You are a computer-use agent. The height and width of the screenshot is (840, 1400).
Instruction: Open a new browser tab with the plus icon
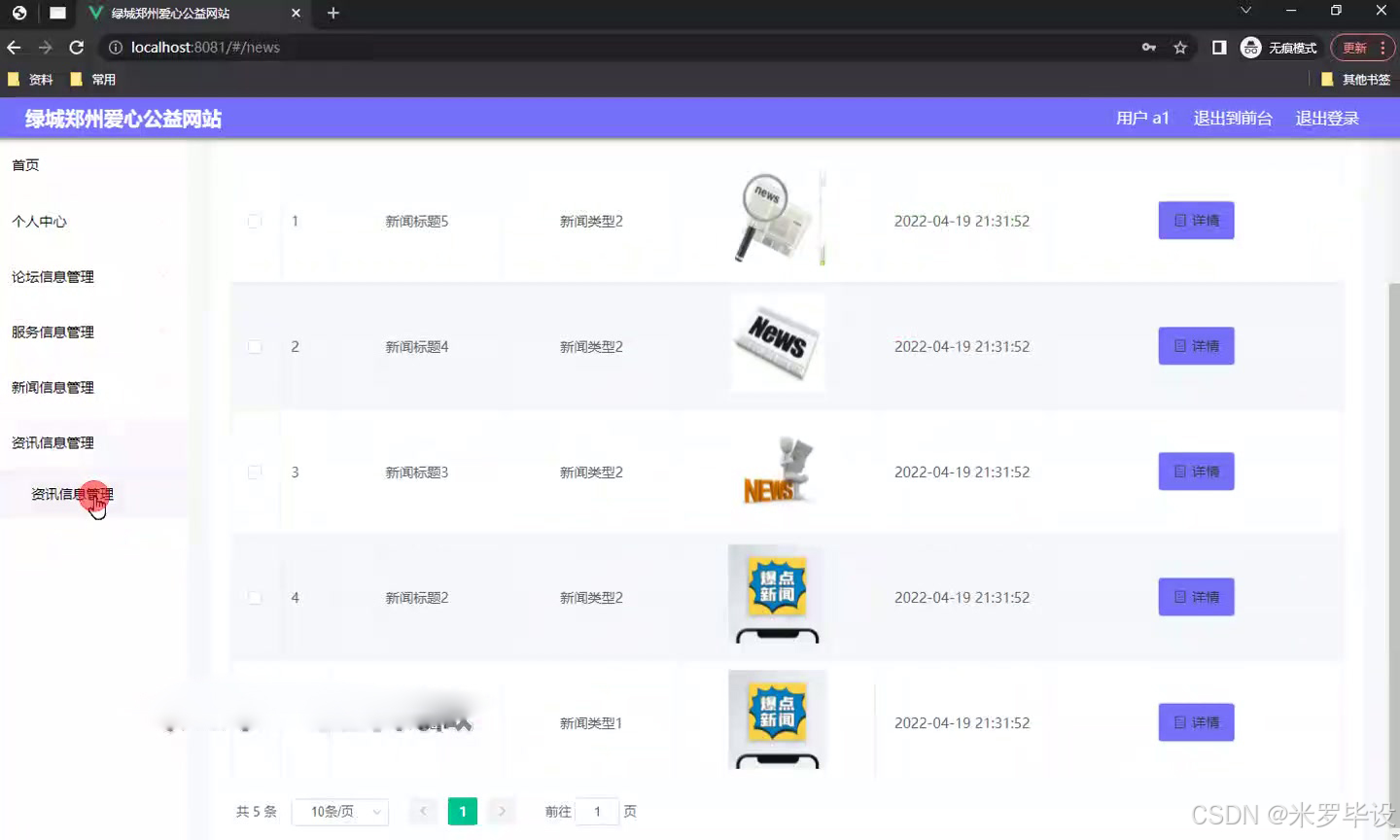(x=332, y=14)
